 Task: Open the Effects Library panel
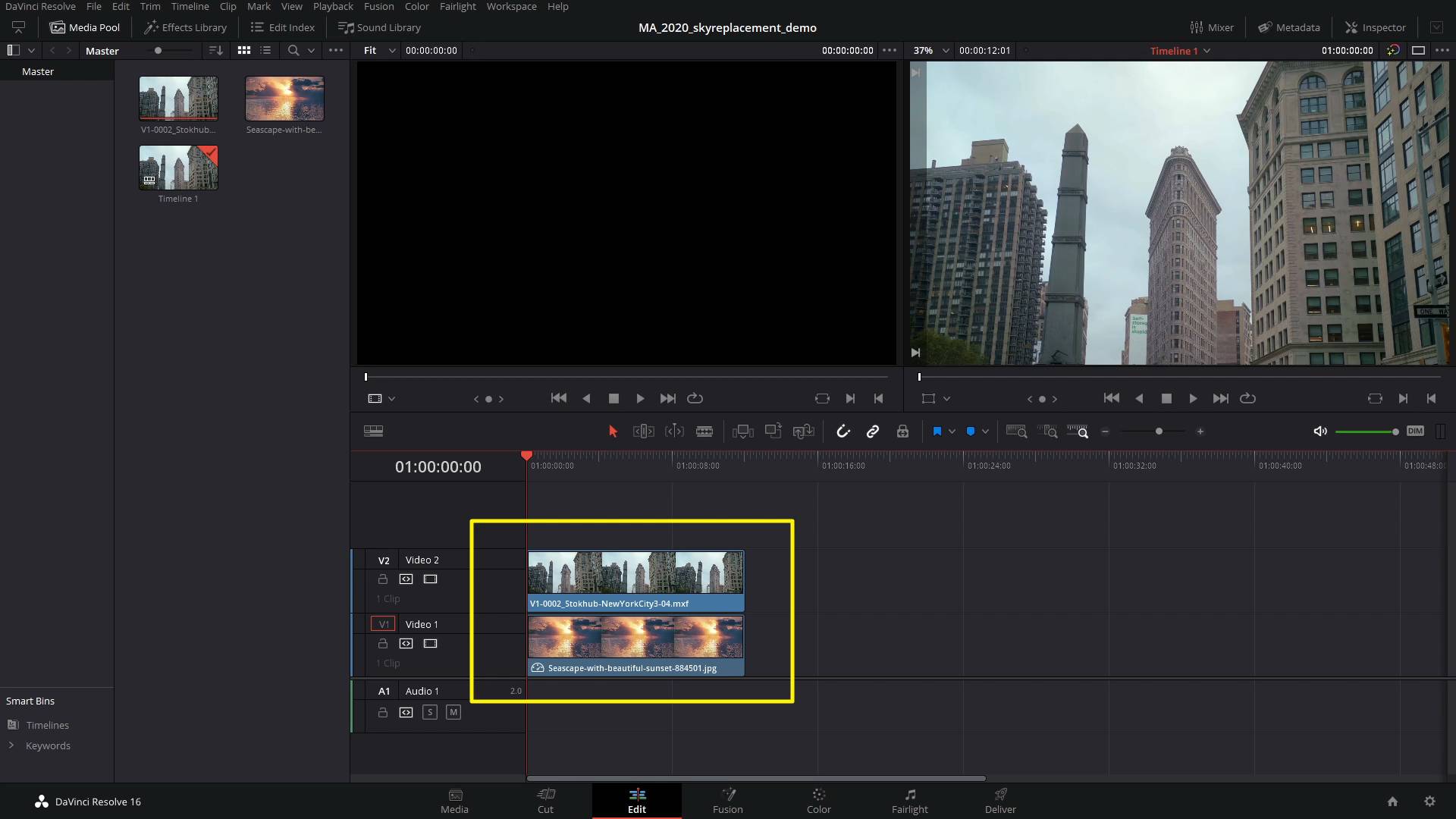point(184,27)
